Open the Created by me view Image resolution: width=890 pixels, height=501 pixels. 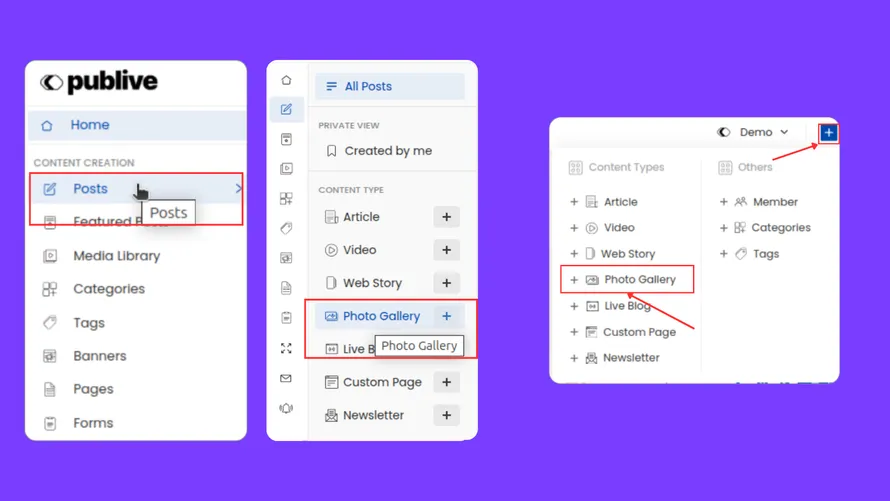[x=388, y=151]
